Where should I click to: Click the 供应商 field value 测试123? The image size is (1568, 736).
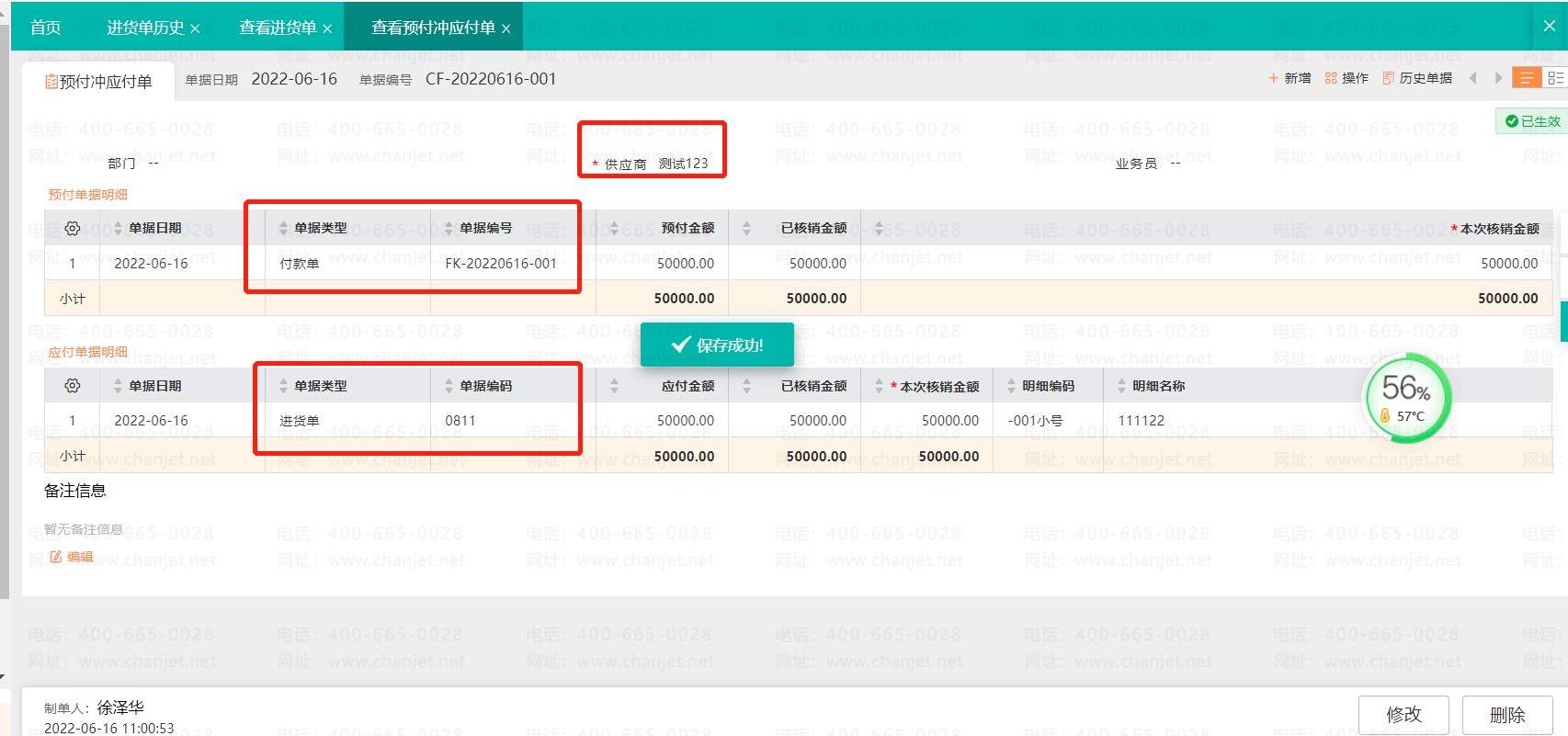click(x=683, y=164)
